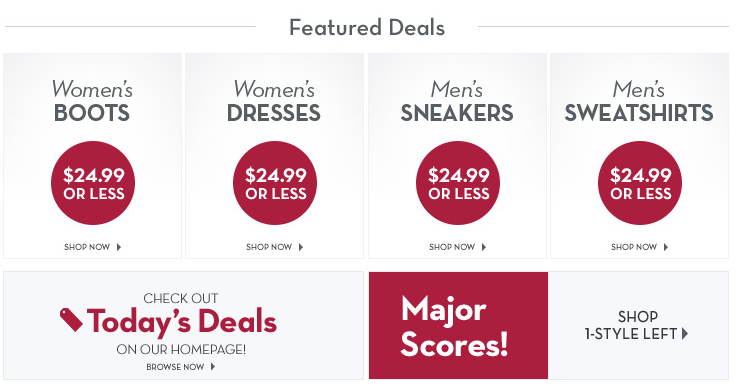Click Men's Sweatshirts $24.99 red badge
The image size is (748, 388).
click(x=640, y=183)
